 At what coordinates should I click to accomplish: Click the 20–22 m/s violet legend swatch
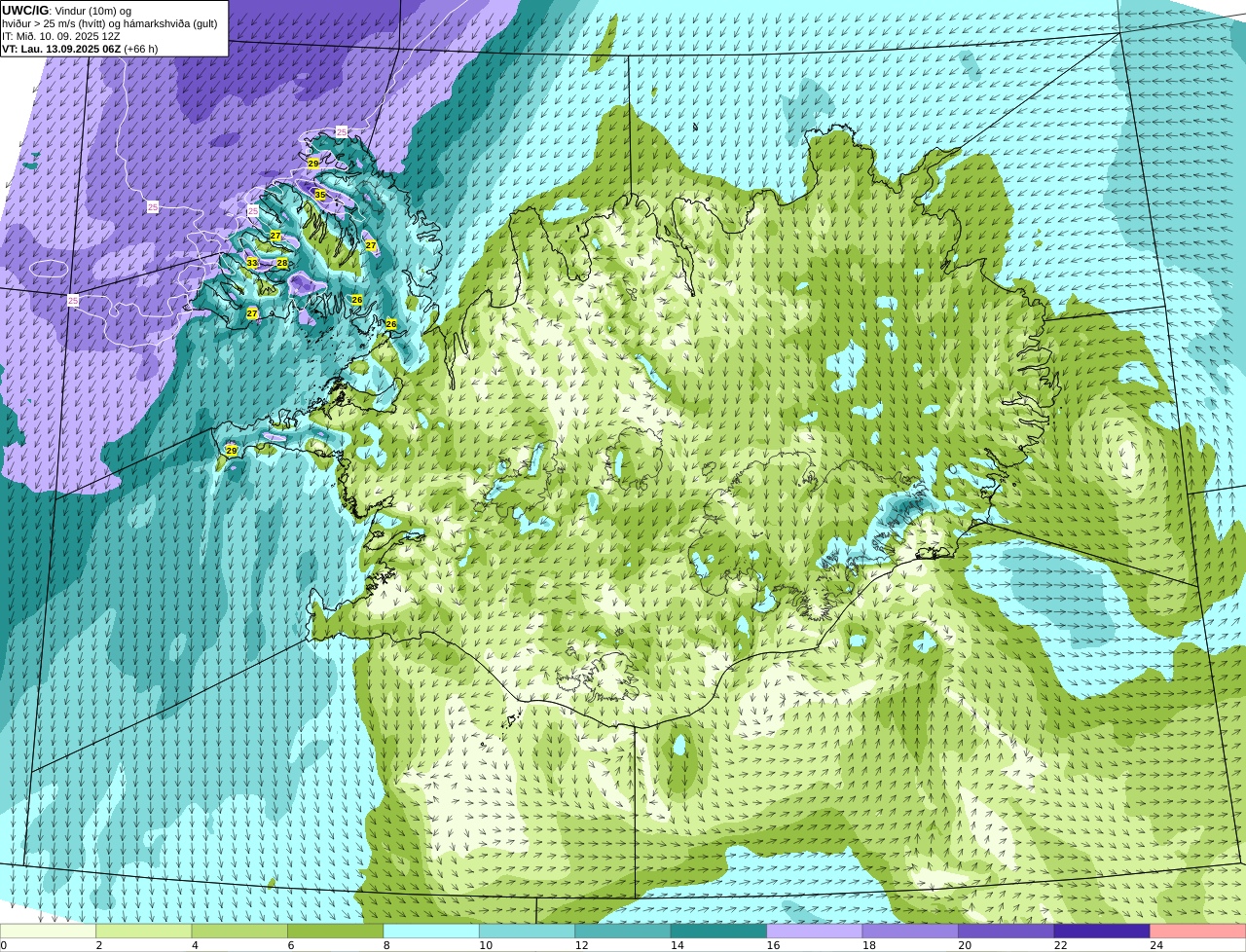(x=1007, y=931)
